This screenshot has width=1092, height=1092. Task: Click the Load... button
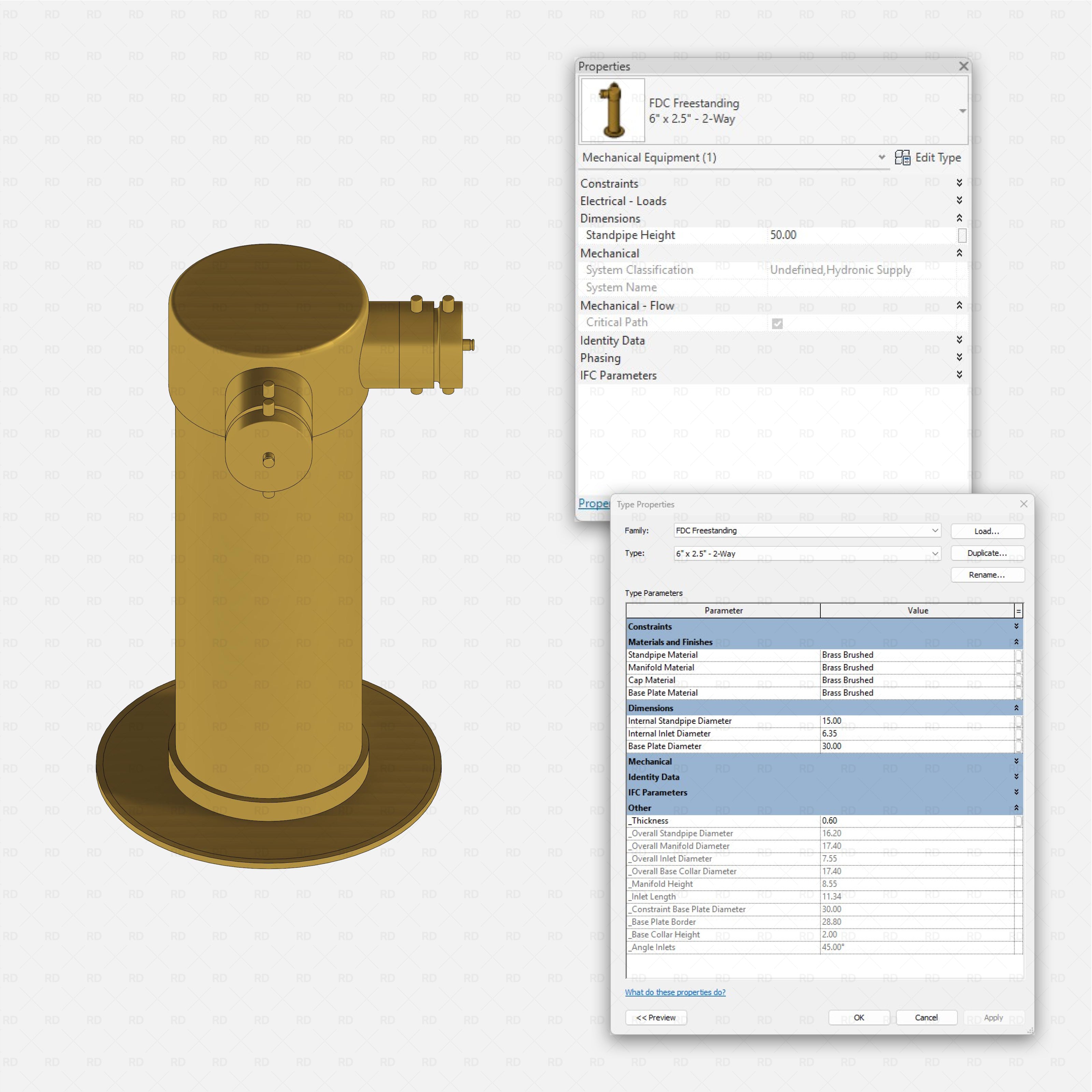click(x=987, y=531)
